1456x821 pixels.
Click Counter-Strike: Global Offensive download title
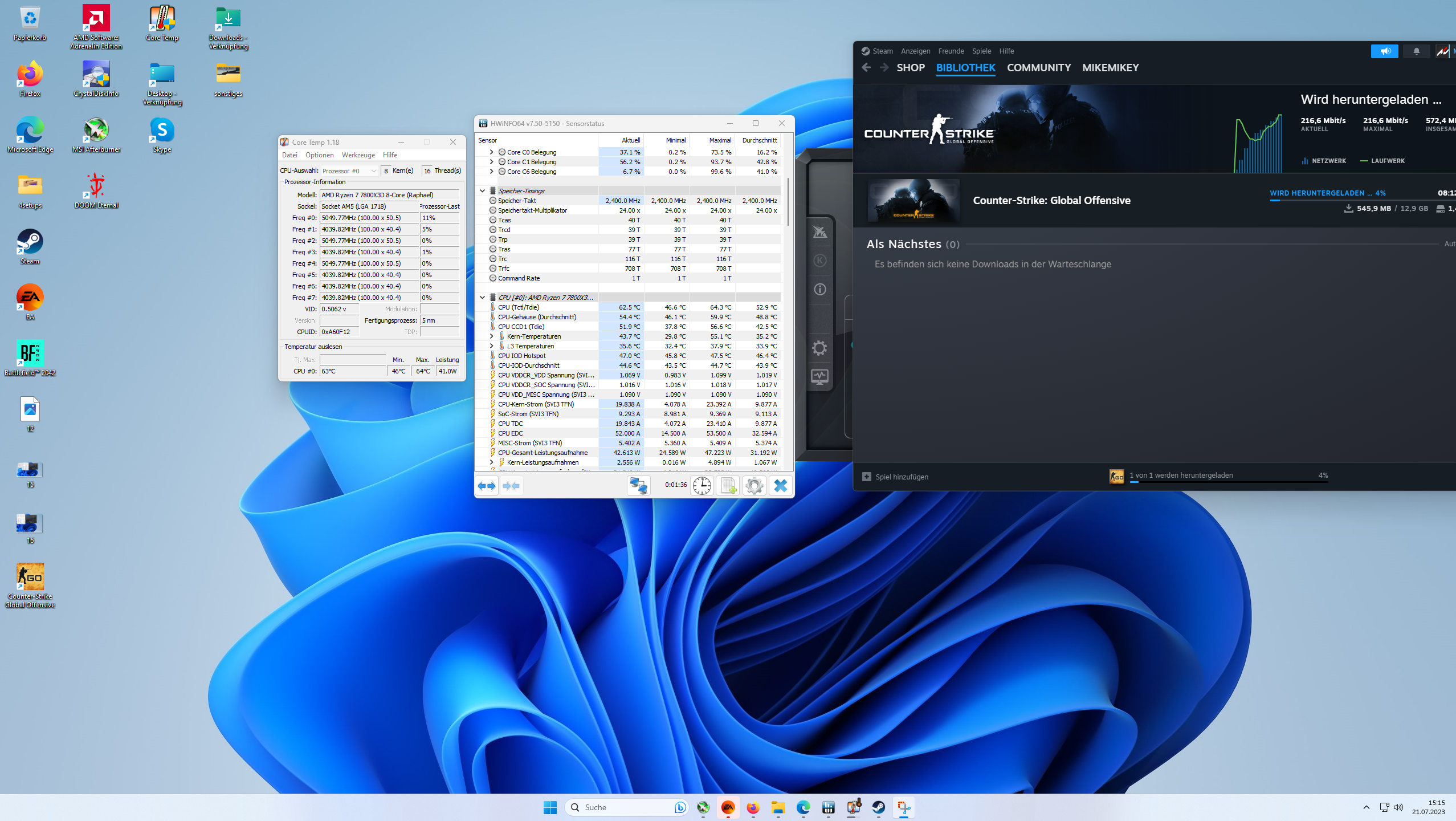(1051, 201)
